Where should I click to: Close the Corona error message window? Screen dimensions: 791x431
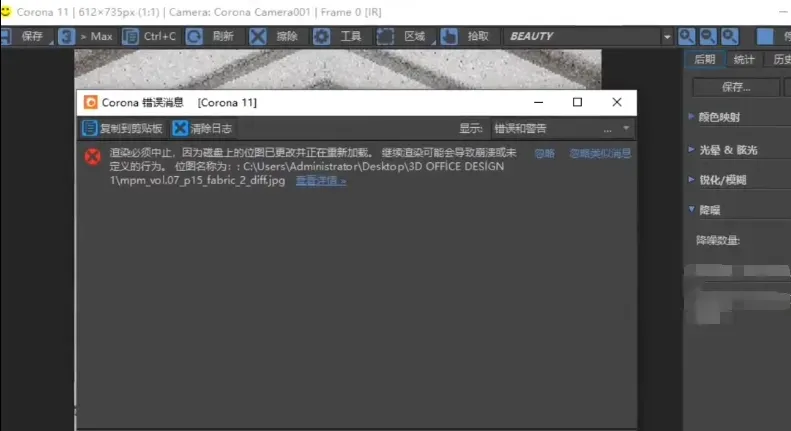pos(616,102)
